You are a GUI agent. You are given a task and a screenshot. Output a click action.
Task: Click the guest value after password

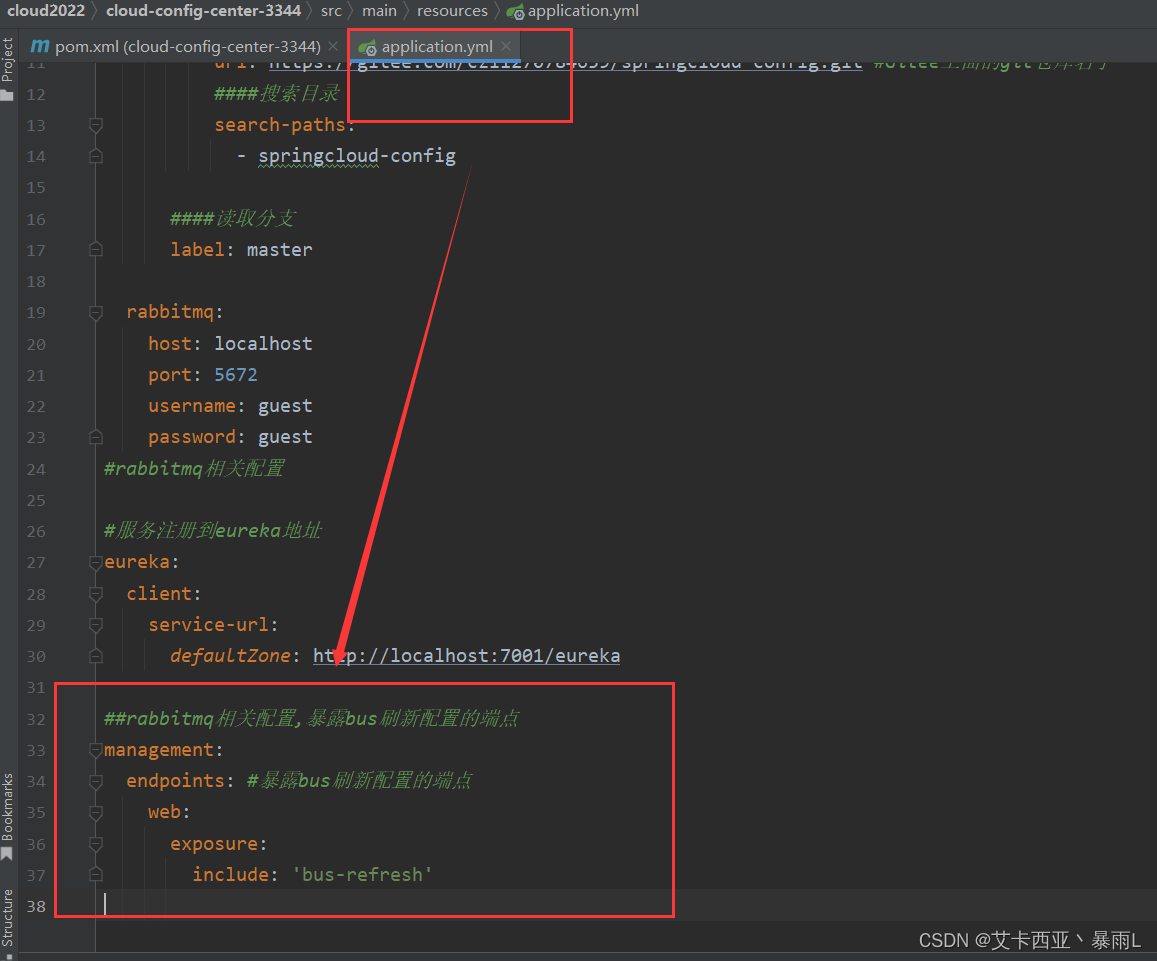pyautogui.click(x=286, y=437)
